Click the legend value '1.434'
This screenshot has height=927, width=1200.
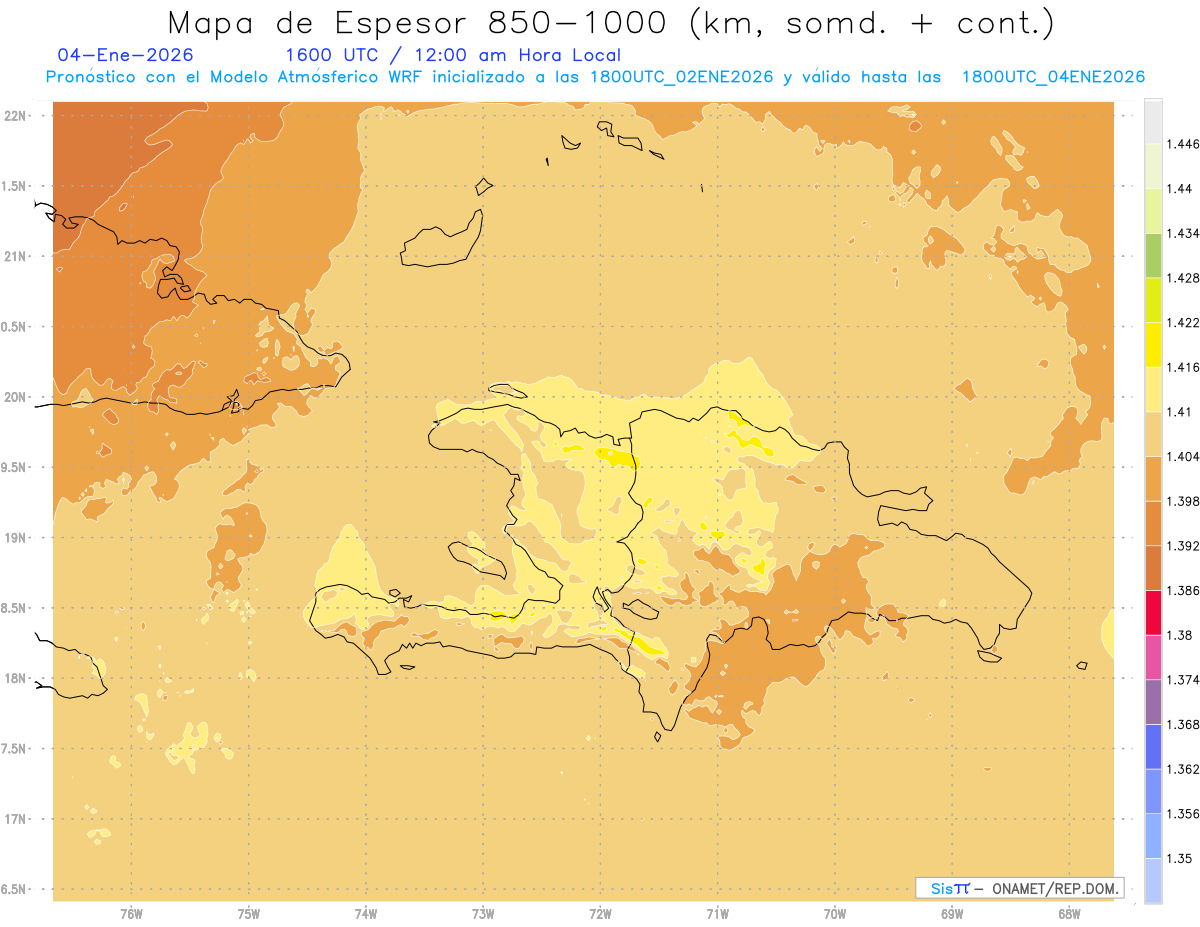click(x=1183, y=233)
